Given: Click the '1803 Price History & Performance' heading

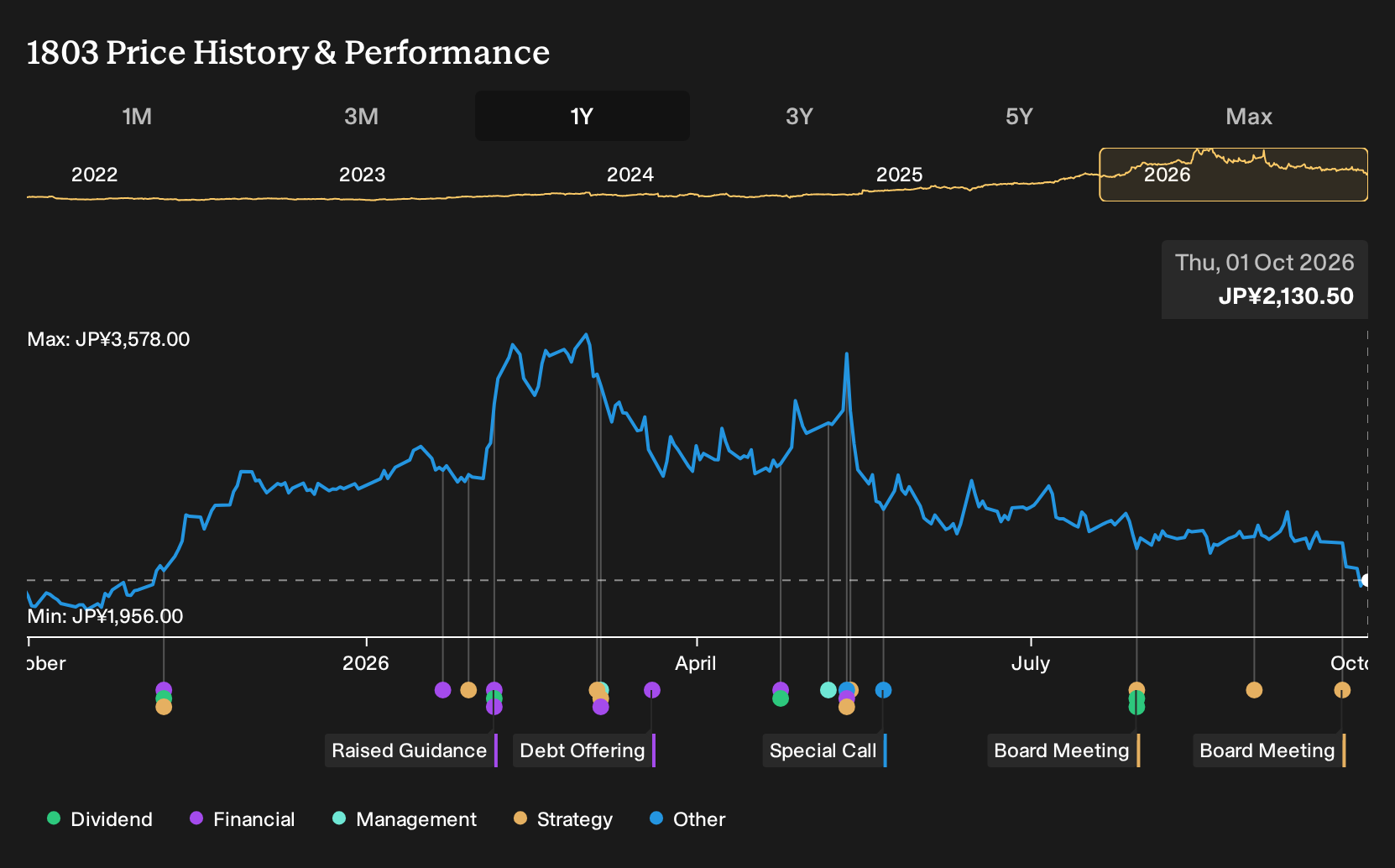Looking at the screenshot, I should (288, 52).
